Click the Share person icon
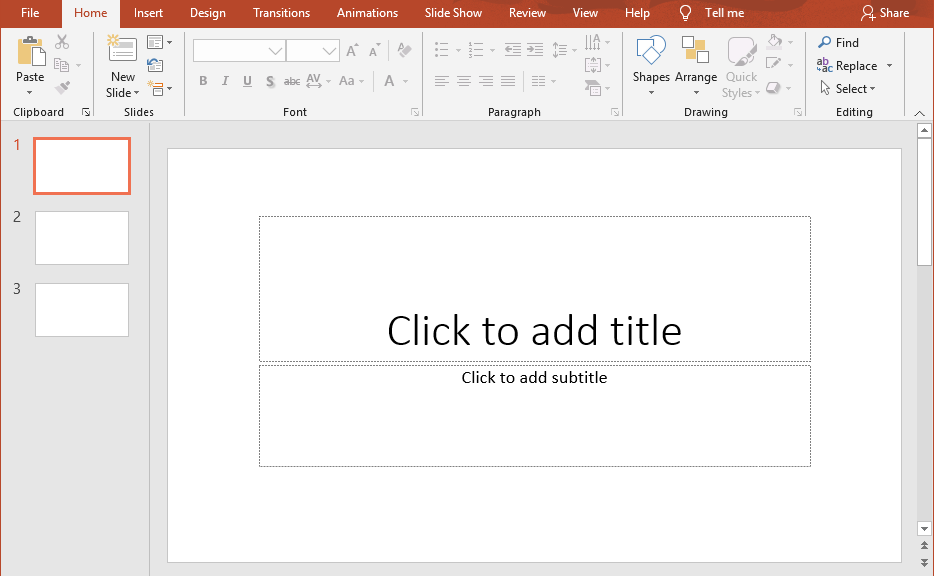This screenshot has height=576, width=934. 868,13
